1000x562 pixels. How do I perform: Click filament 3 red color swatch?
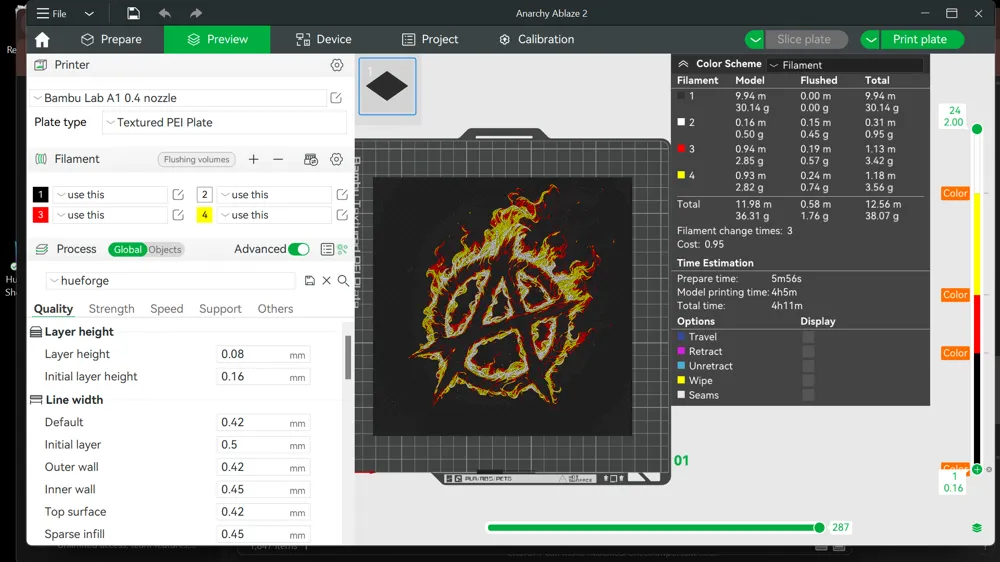[40, 215]
